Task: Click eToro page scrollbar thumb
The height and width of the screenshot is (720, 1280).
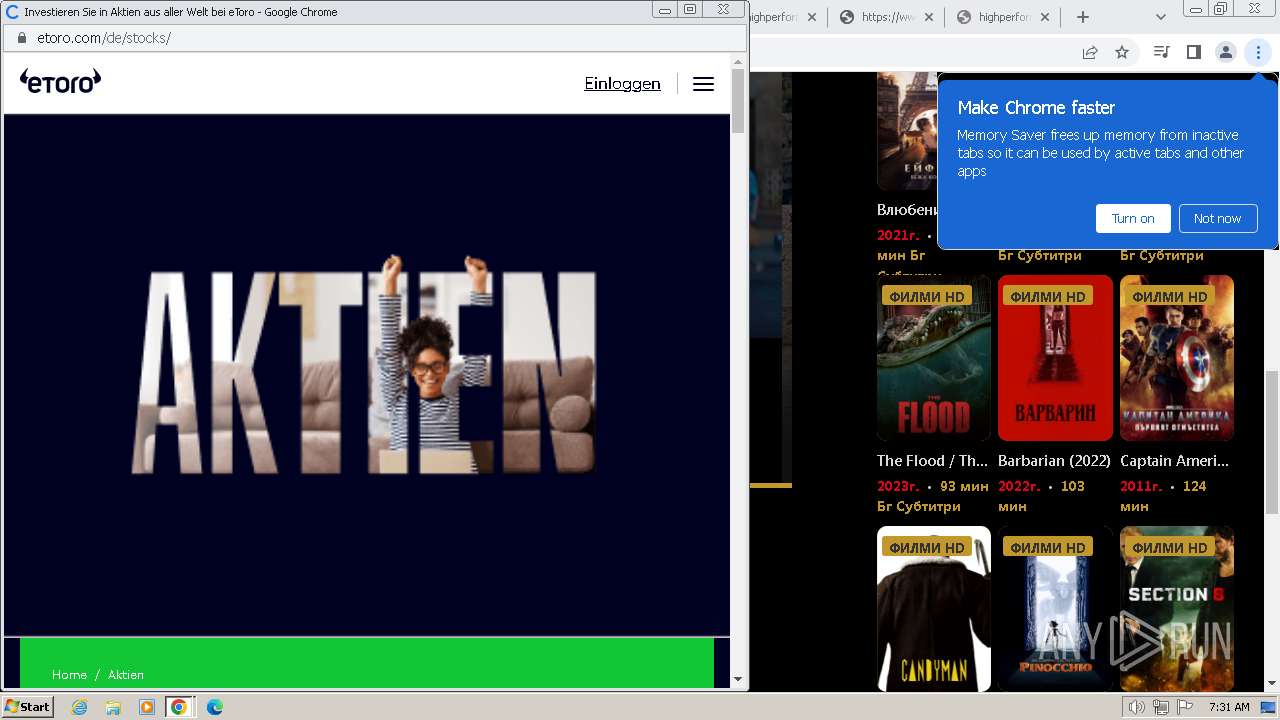Action: click(738, 101)
